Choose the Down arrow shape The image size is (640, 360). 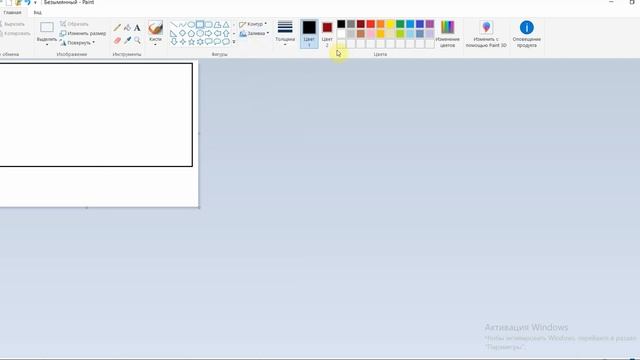click(174, 42)
